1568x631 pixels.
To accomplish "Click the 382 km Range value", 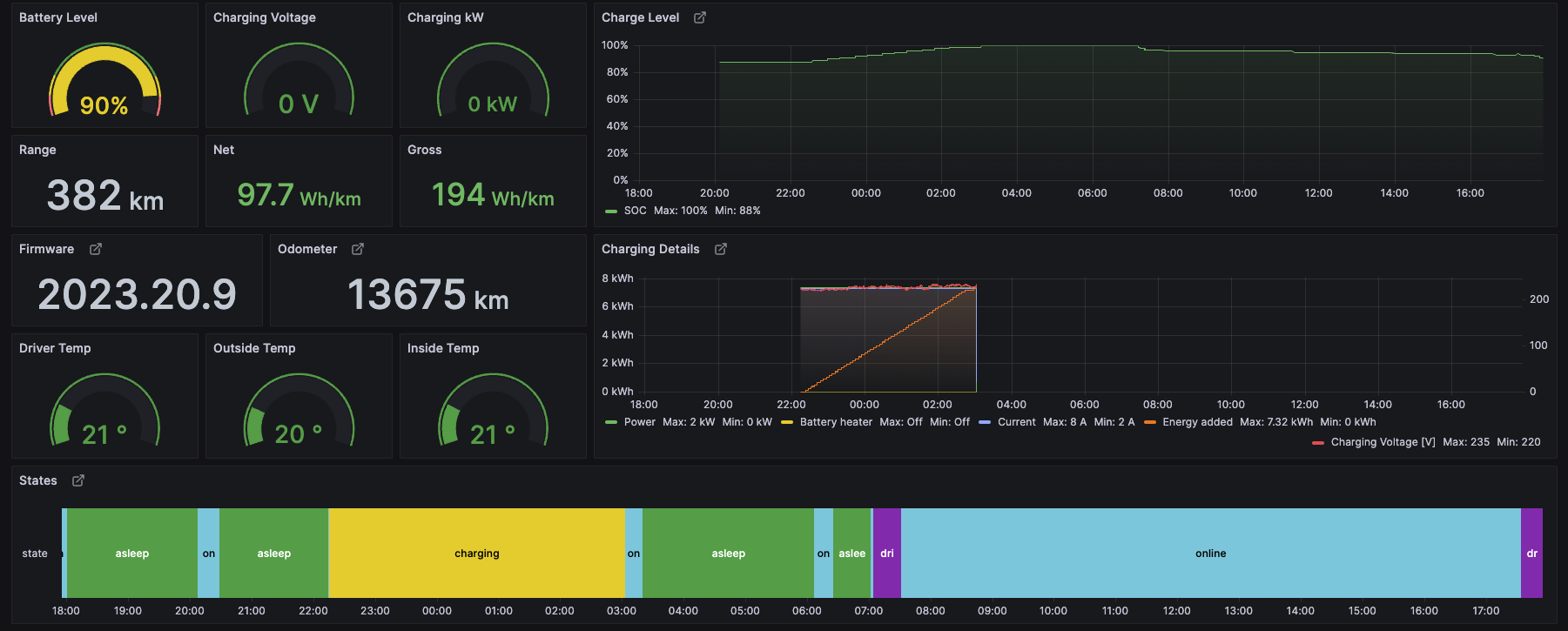I will point(104,195).
